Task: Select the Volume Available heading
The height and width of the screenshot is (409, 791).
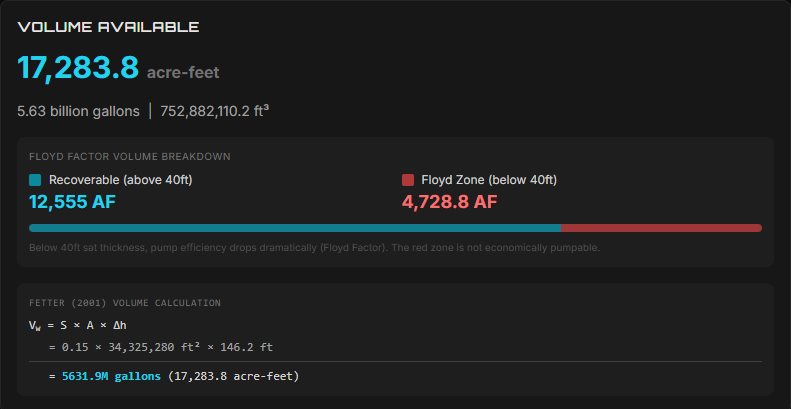Action: (108, 27)
